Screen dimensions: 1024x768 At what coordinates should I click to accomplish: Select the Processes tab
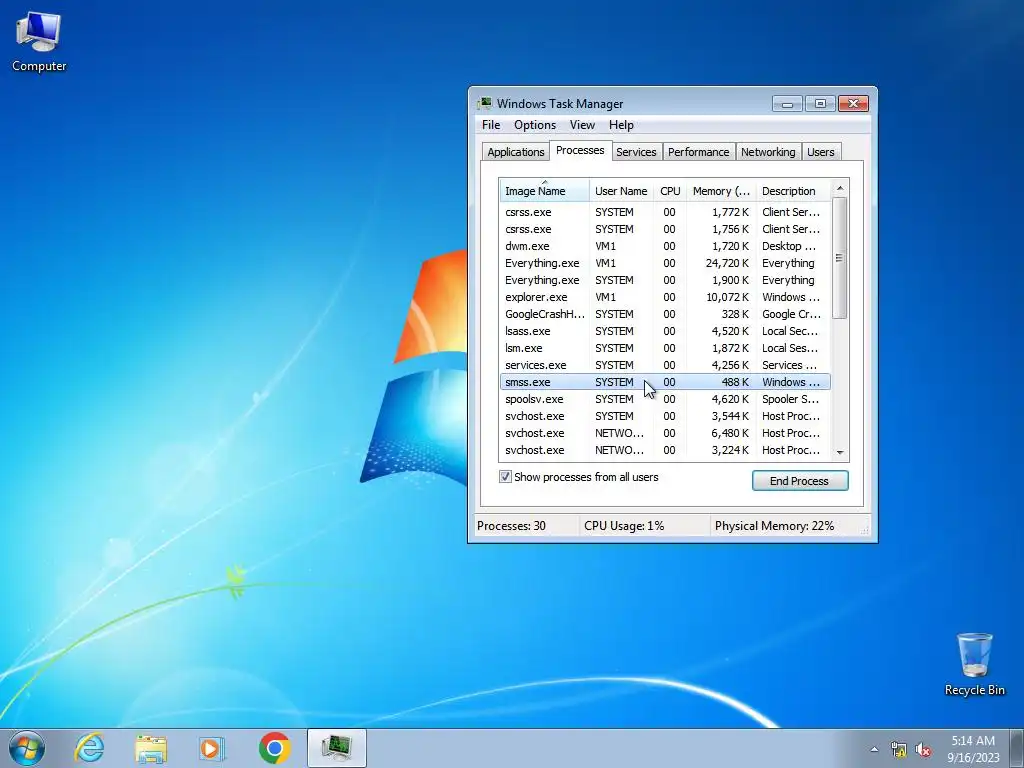coord(580,150)
